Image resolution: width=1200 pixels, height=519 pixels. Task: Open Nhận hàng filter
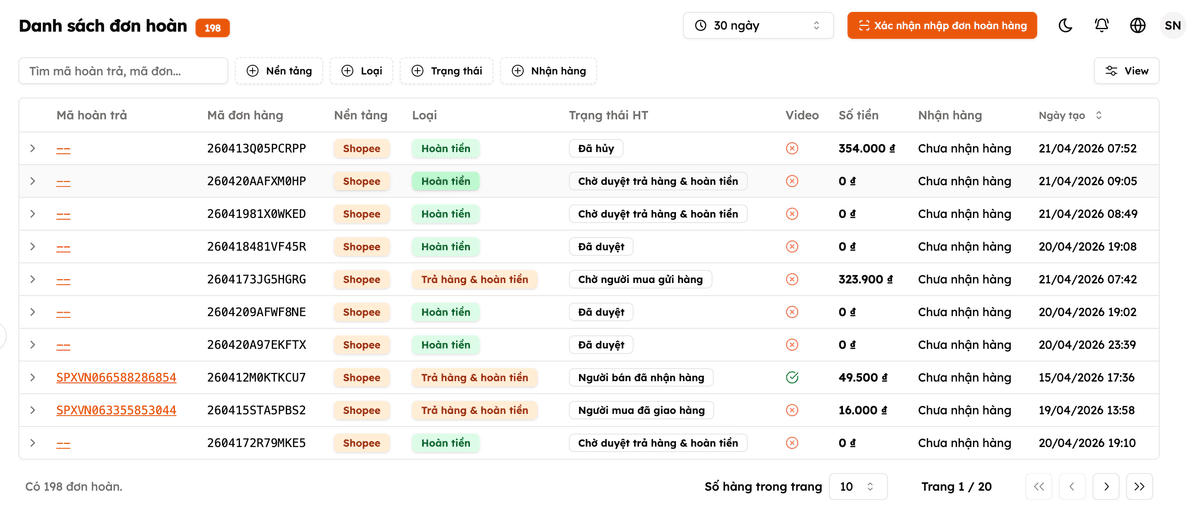[548, 71]
